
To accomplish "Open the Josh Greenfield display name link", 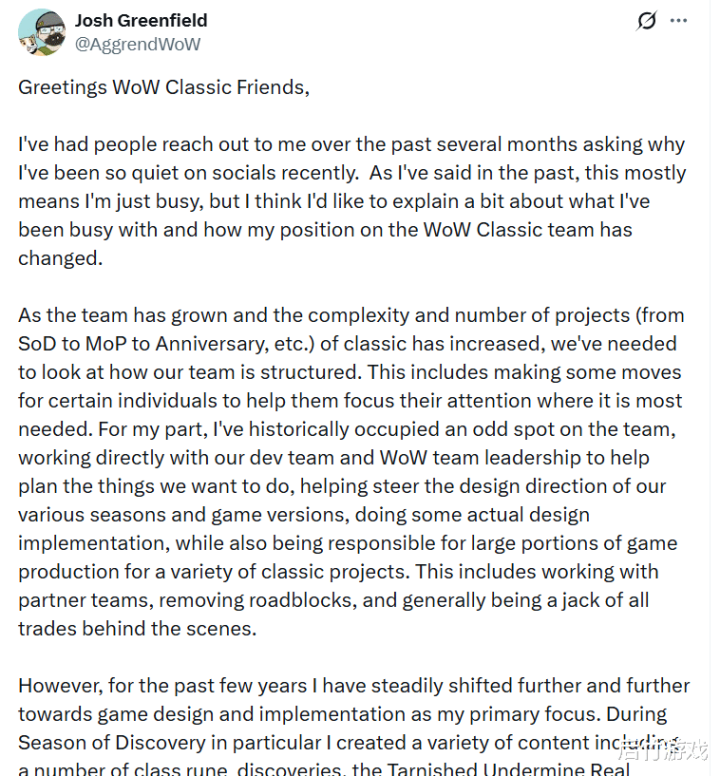I will click(x=143, y=20).
